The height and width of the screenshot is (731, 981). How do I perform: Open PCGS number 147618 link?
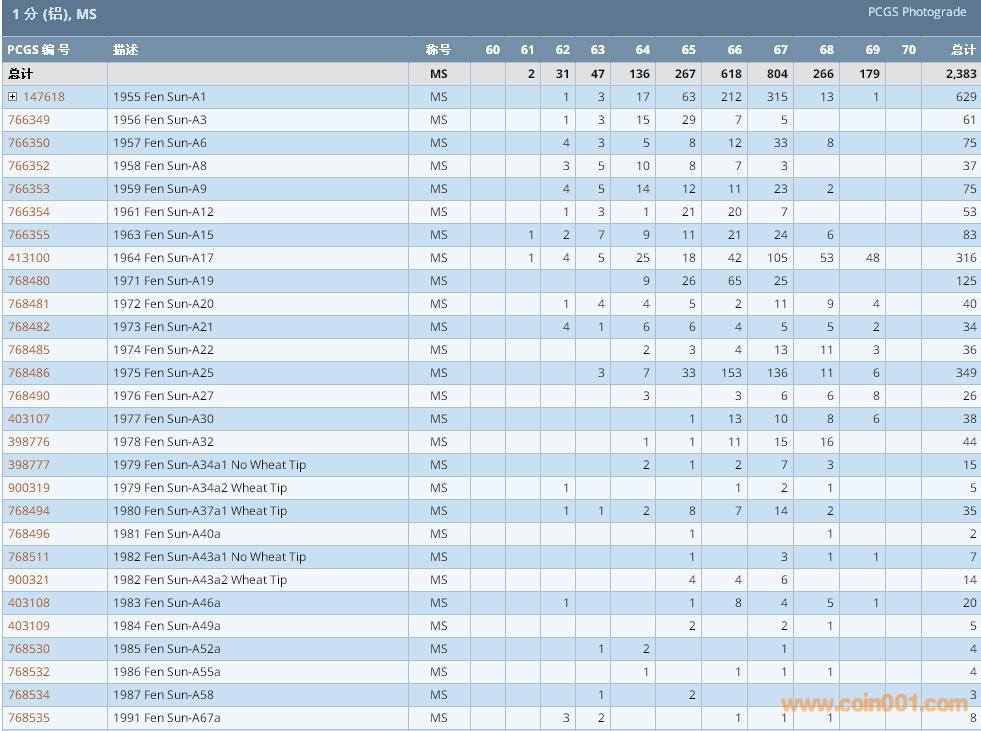tap(44, 97)
